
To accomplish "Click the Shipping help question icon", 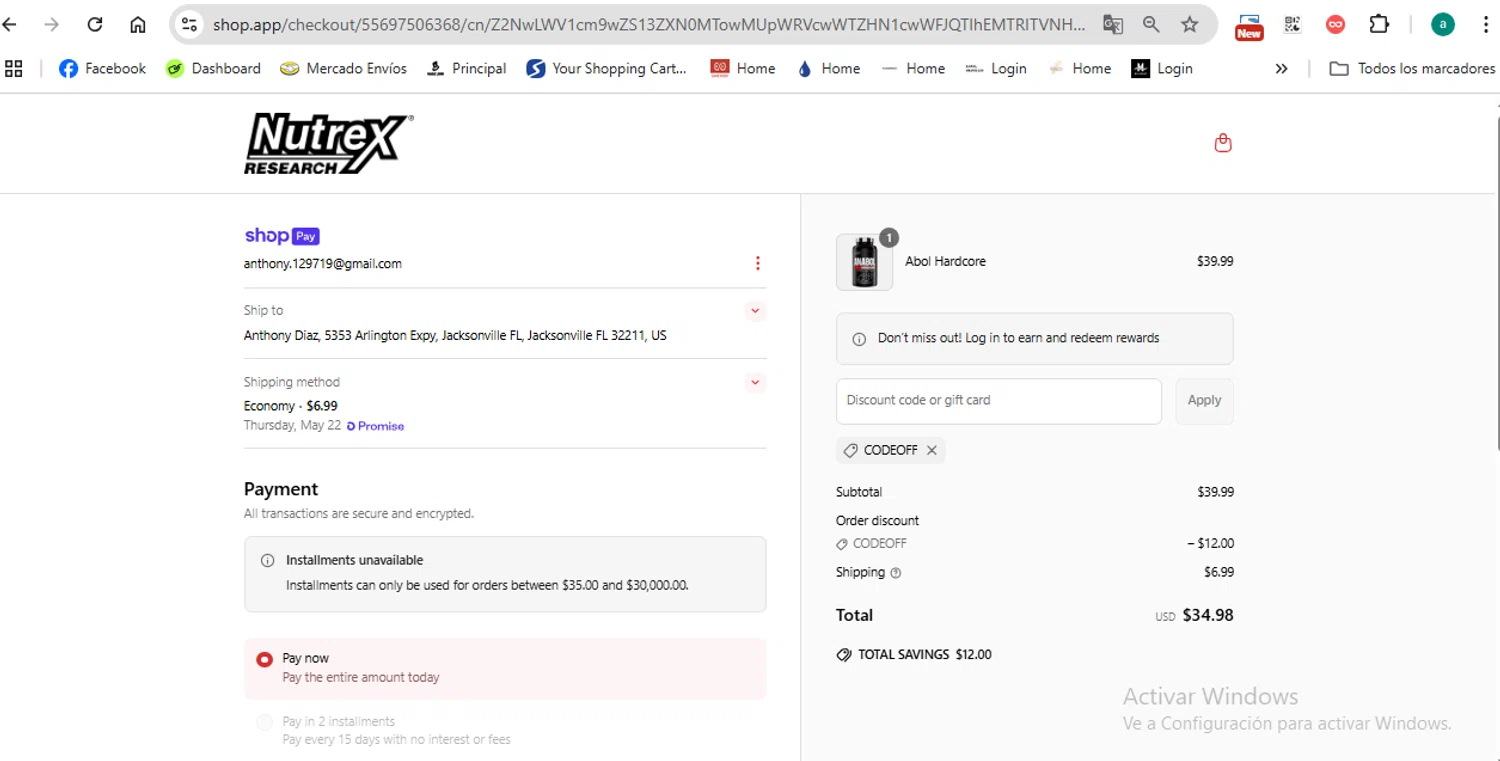I will point(895,573).
